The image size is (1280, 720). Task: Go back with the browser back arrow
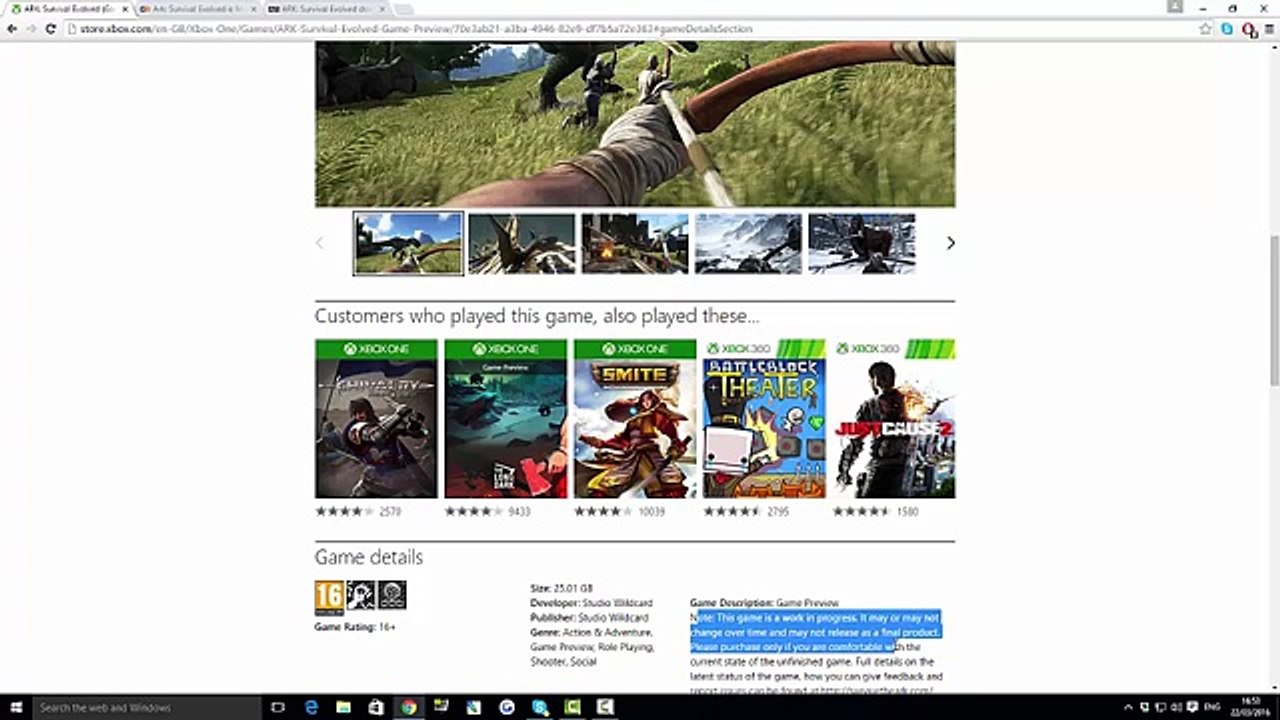[x=12, y=29]
